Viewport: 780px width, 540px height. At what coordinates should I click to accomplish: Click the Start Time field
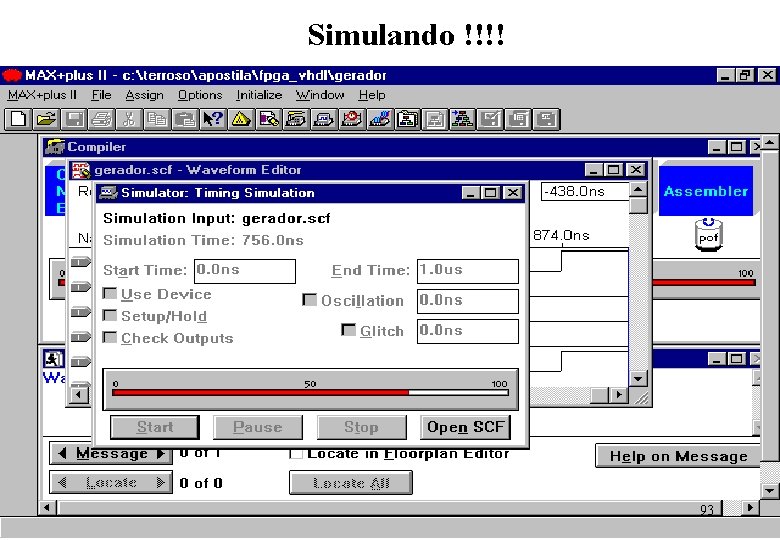[245, 271]
